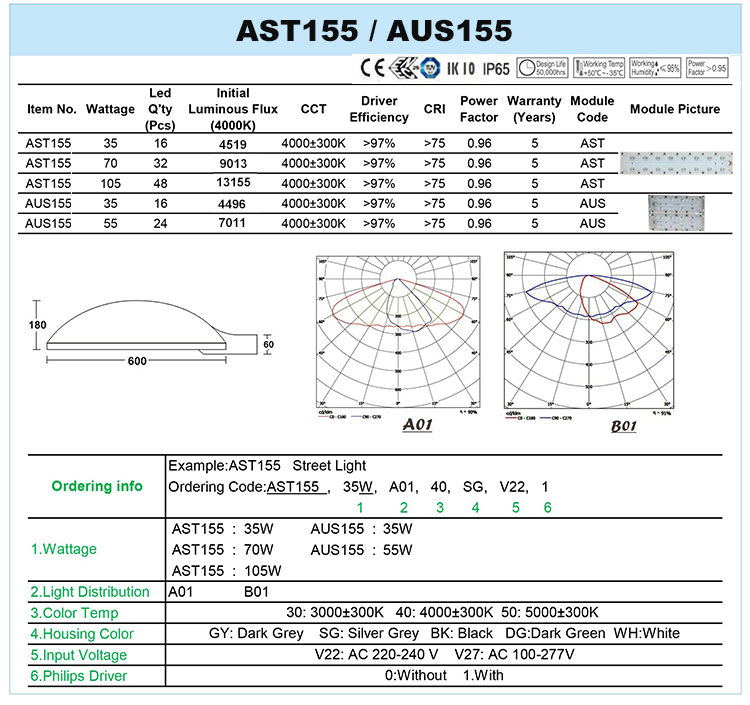The image size is (750, 705).
Task: Click the AST LED module picture
Action: pyautogui.click(x=676, y=163)
